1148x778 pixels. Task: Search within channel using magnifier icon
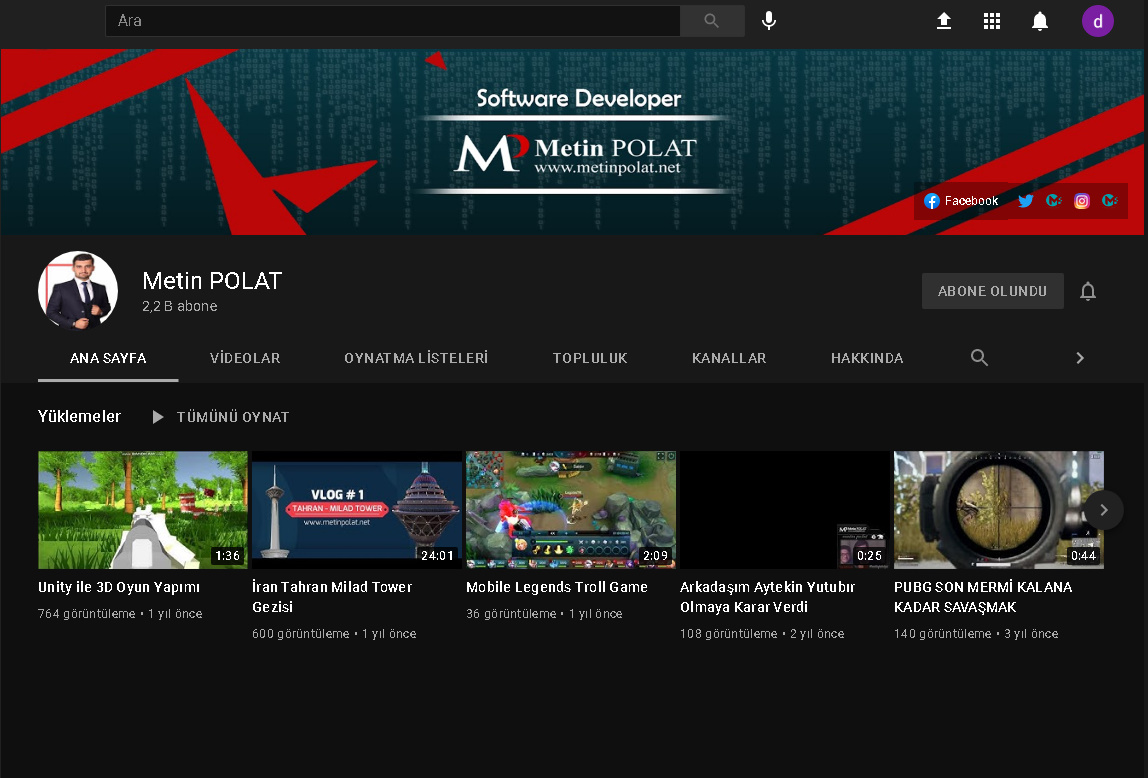[979, 358]
